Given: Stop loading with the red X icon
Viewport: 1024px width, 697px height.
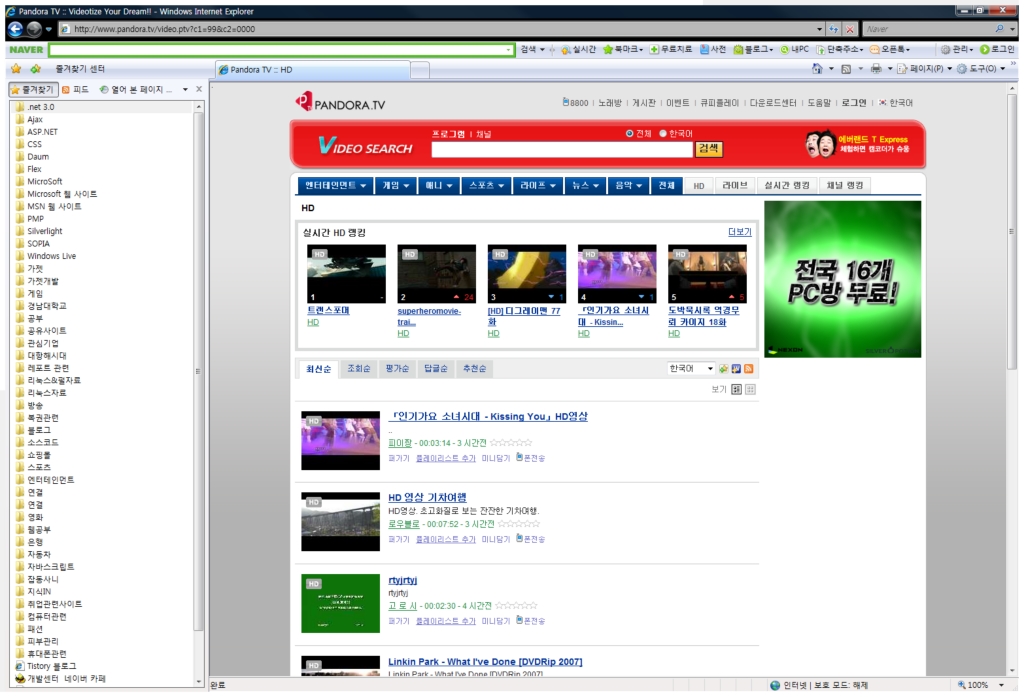Looking at the screenshot, I should (850, 29).
